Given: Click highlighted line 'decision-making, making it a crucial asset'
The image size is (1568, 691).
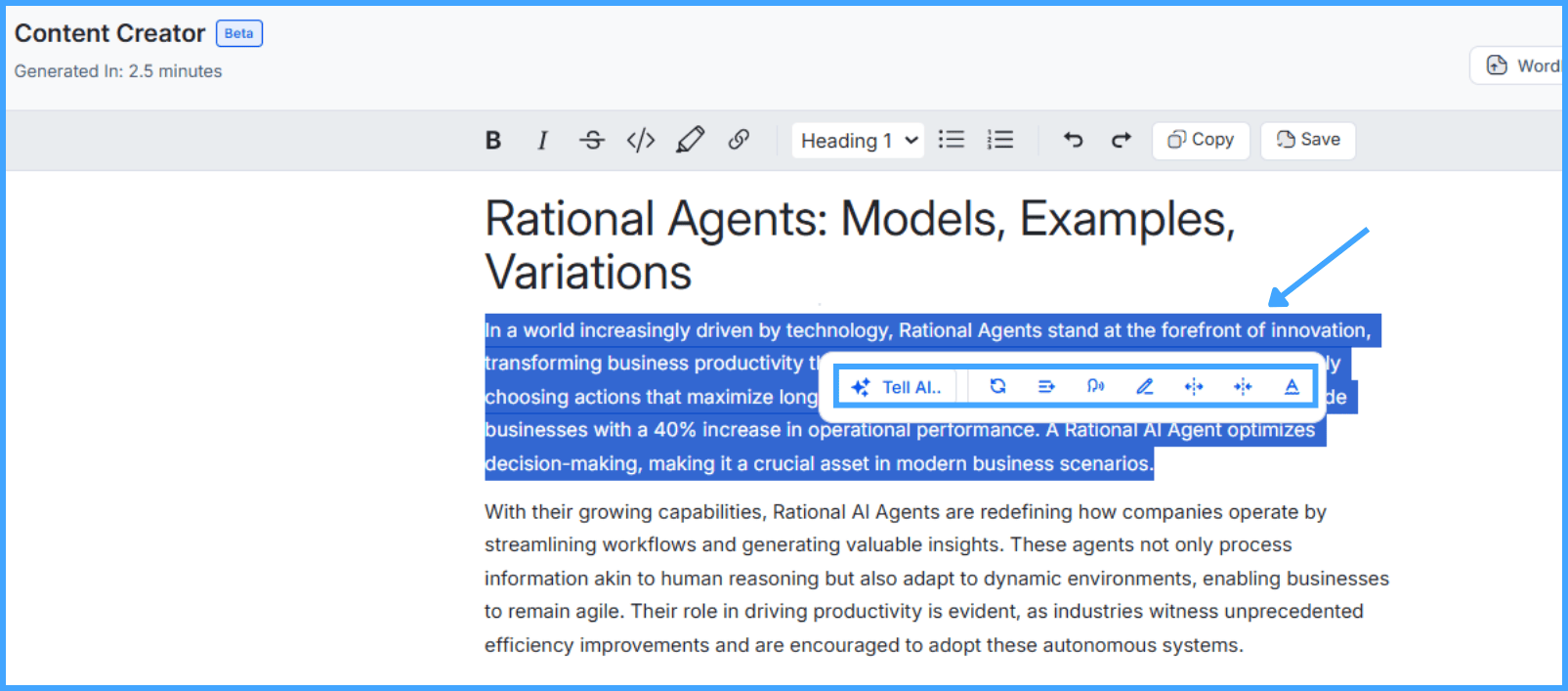Looking at the screenshot, I should 819,463.
